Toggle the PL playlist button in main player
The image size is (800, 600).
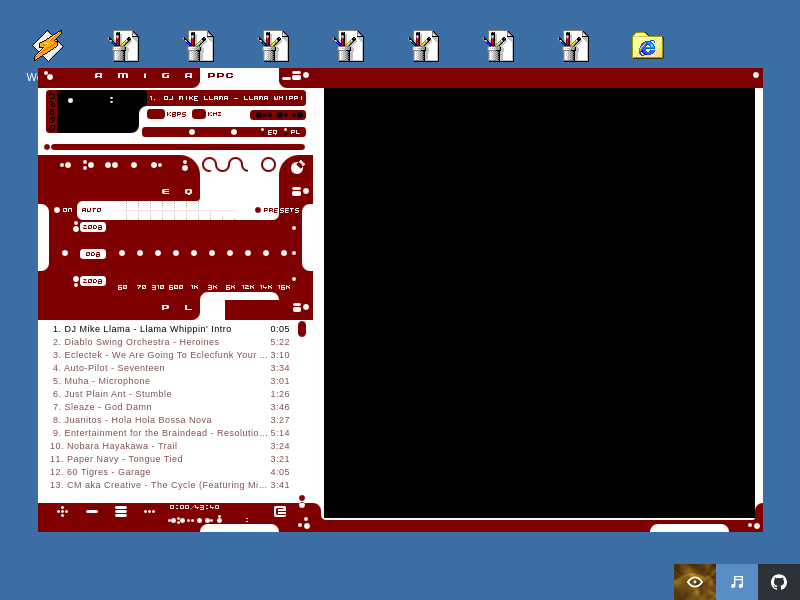point(295,132)
